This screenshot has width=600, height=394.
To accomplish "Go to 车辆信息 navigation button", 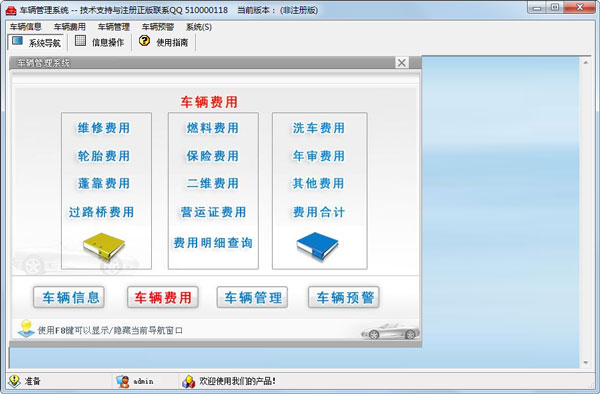I will pyautogui.click(x=69, y=297).
